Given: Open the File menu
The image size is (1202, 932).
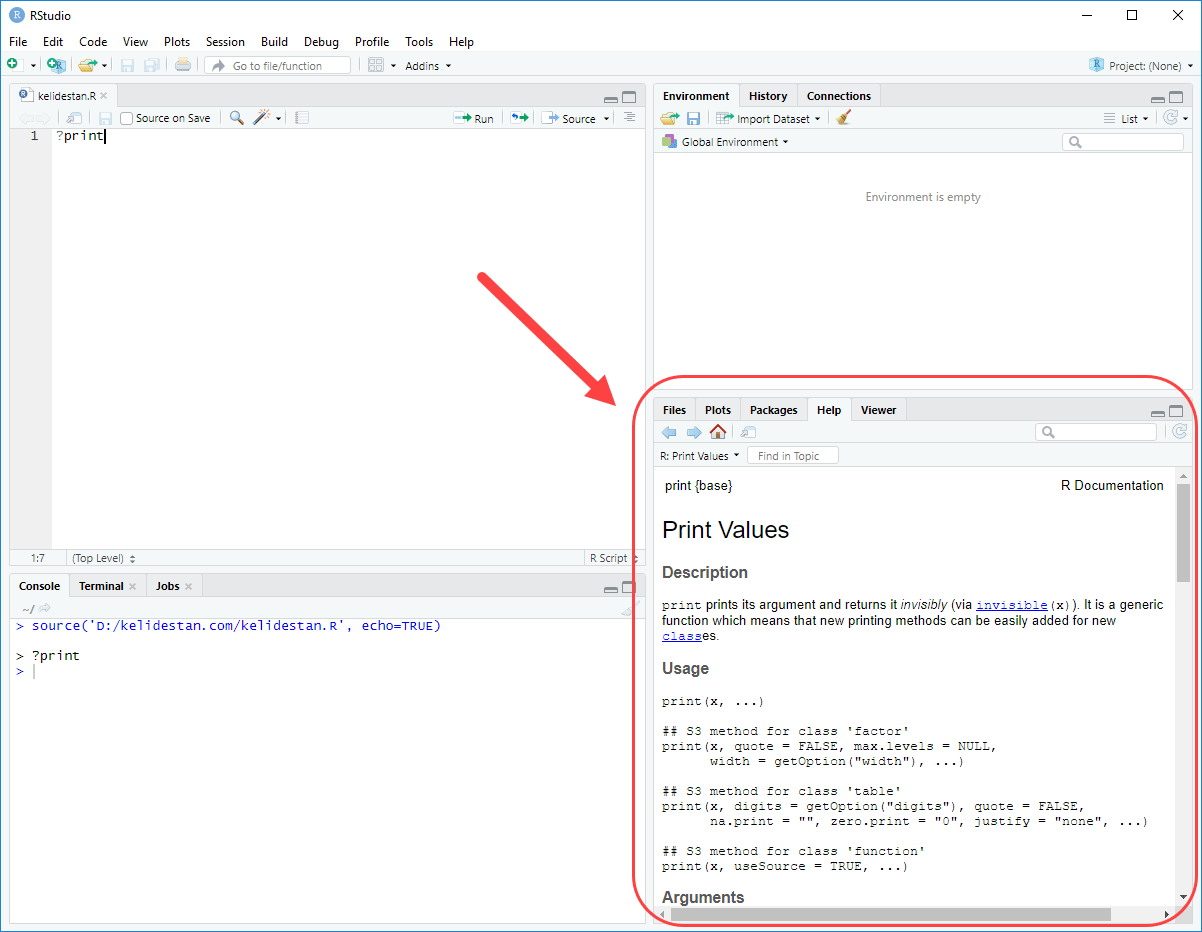Looking at the screenshot, I should [18, 42].
